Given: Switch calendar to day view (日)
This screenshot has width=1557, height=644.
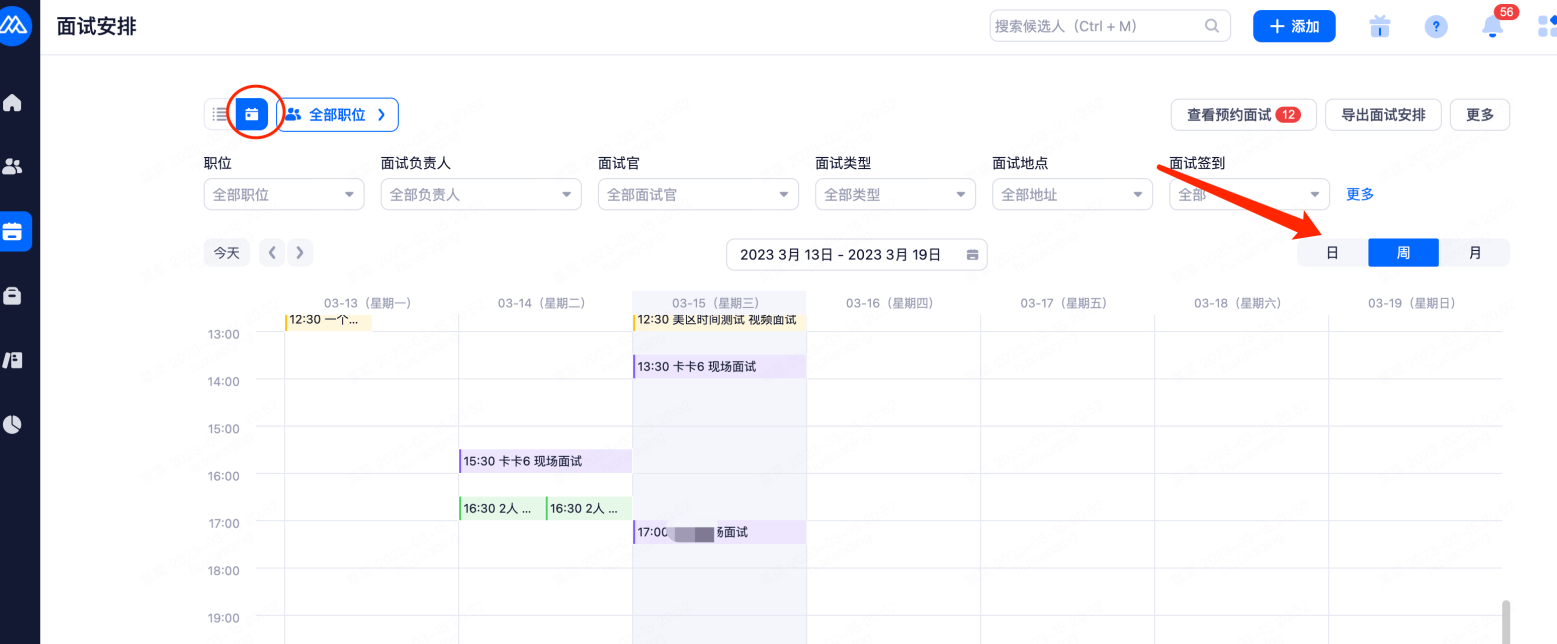Looking at the screenshot, I should [1332, 253].
